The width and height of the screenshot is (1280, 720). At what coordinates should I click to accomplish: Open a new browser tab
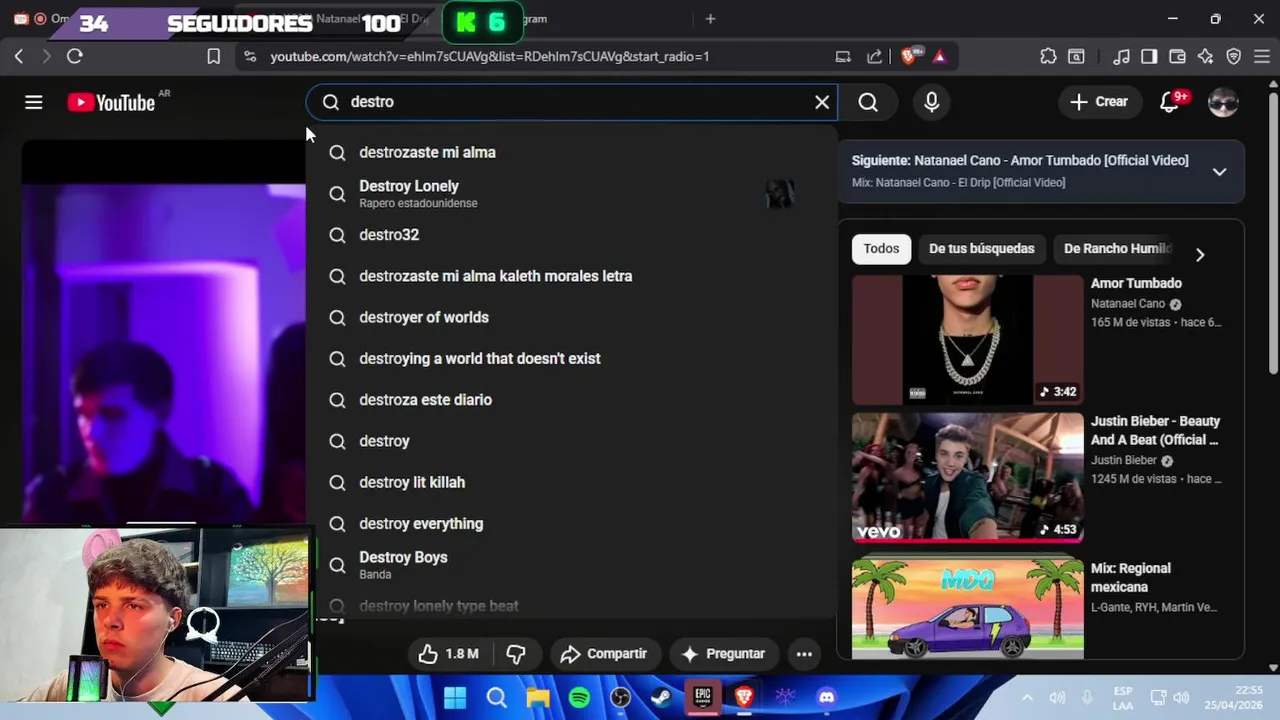(x=710, y=19)
